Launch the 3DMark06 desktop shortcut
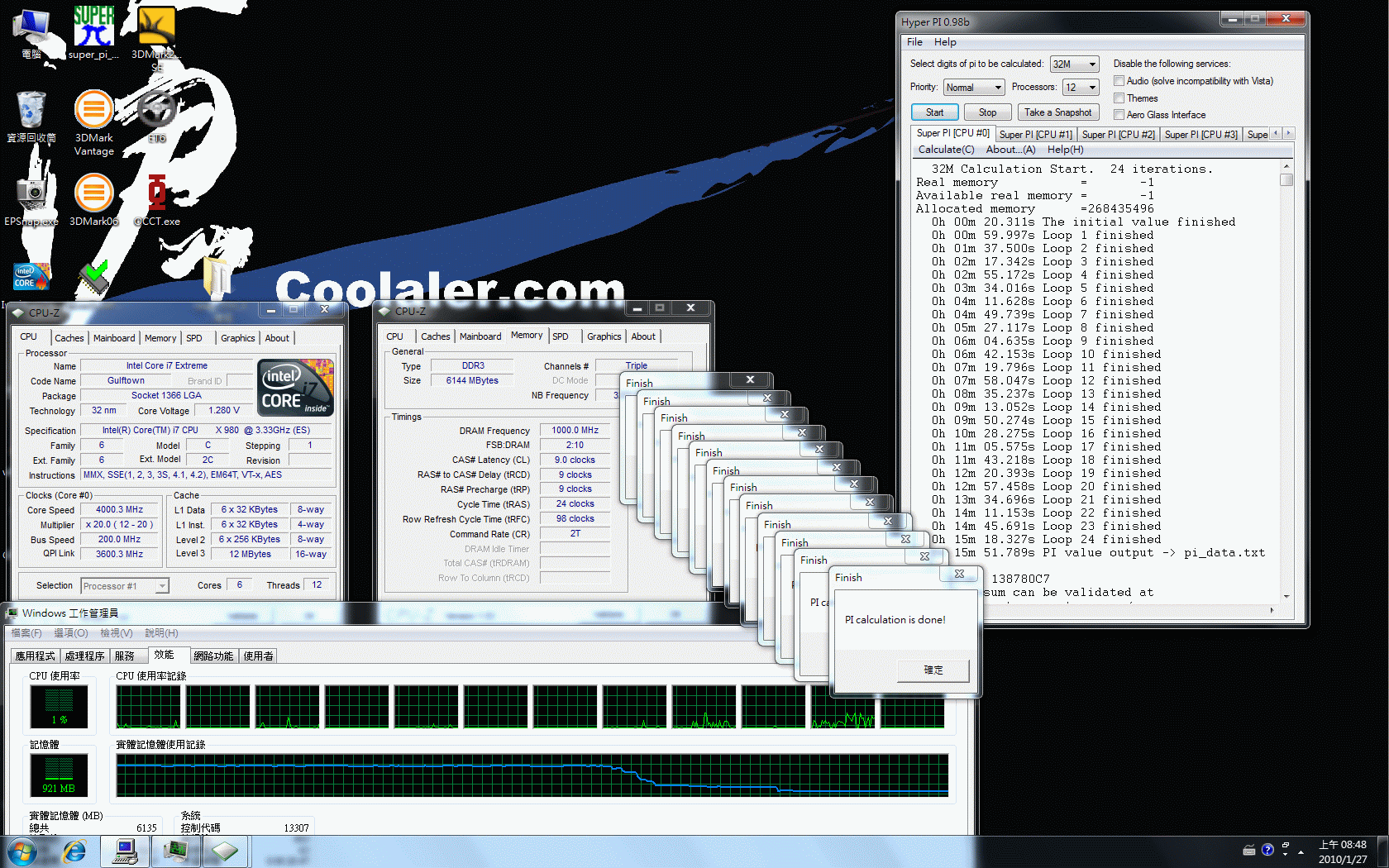 click(94, 200)
